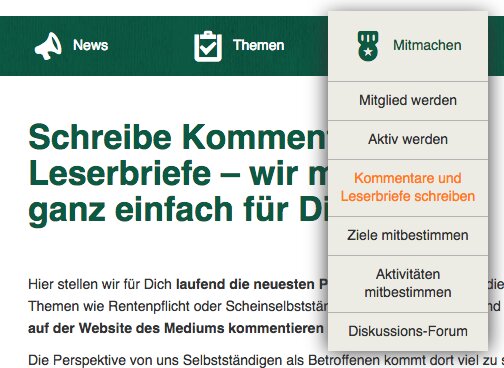Image resolution: width=504 pixels, height=368 pixels.
Task: Open the Mitmachen navigation label
Action: coord(427,45)
